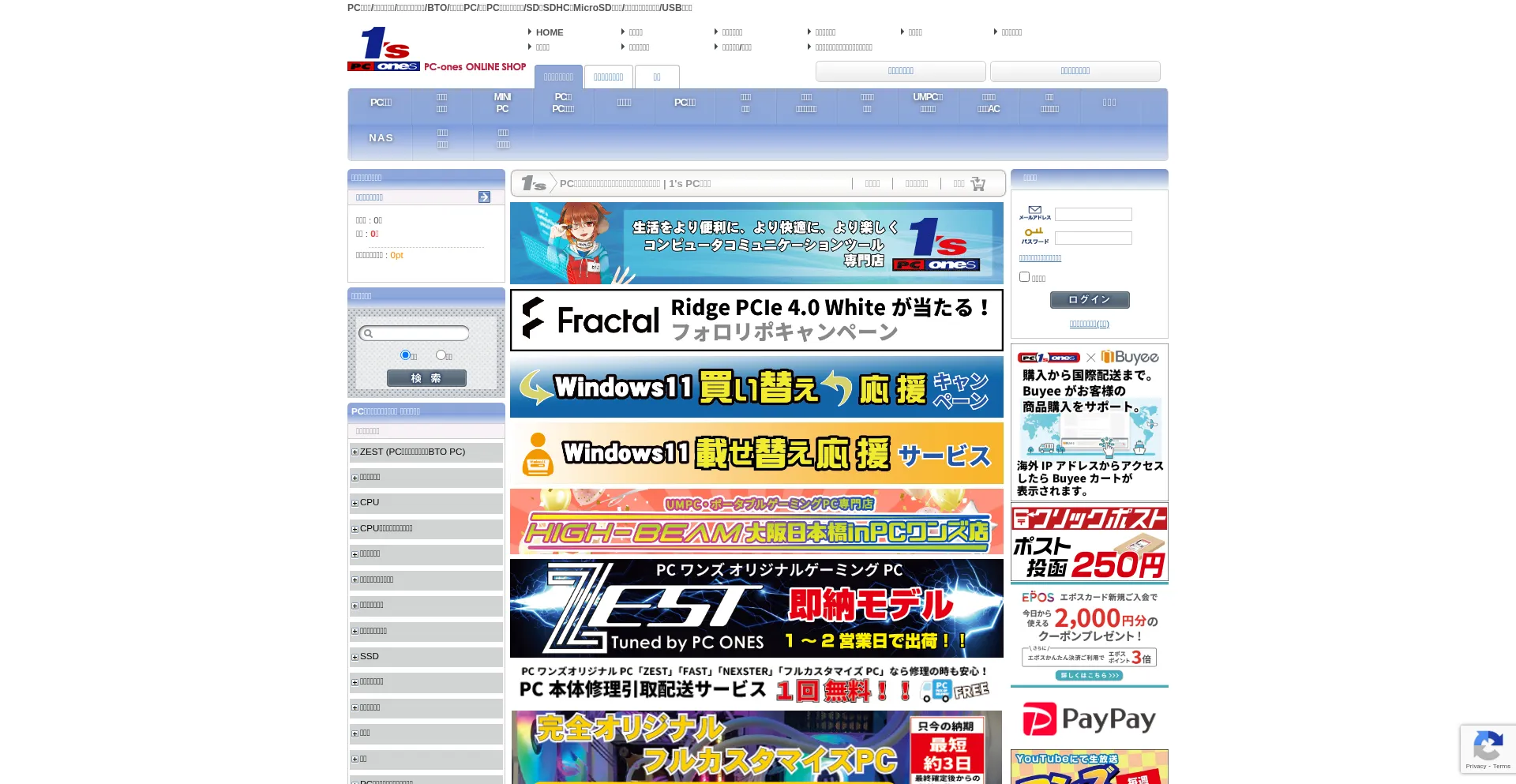Tick the checkbox below the password field
Viewport: 1516px width, 784px height.
[x=1024, y=277]
